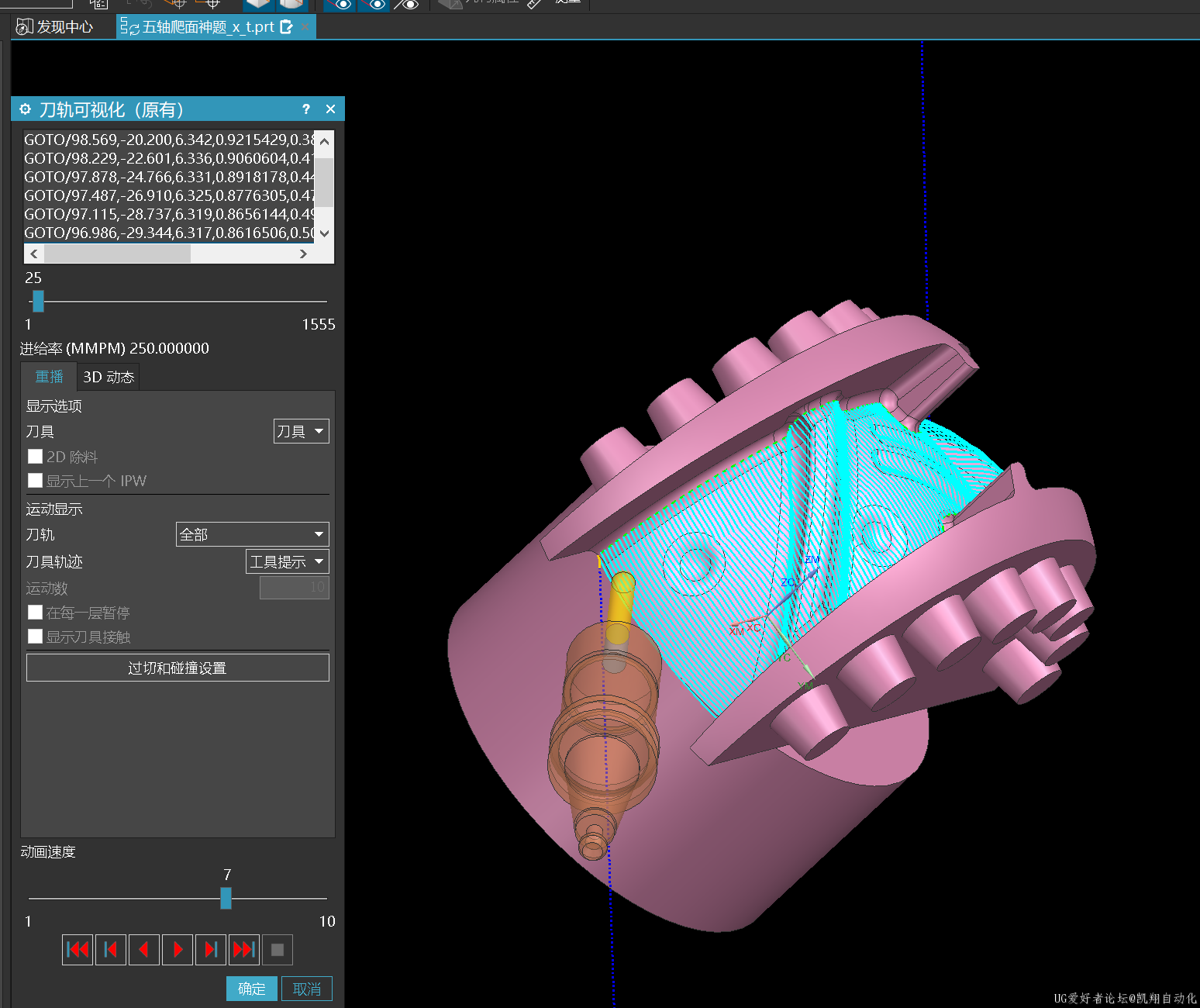
Task: Toggle 显示上一个 IPW checkbox
Action: point(35,481)
